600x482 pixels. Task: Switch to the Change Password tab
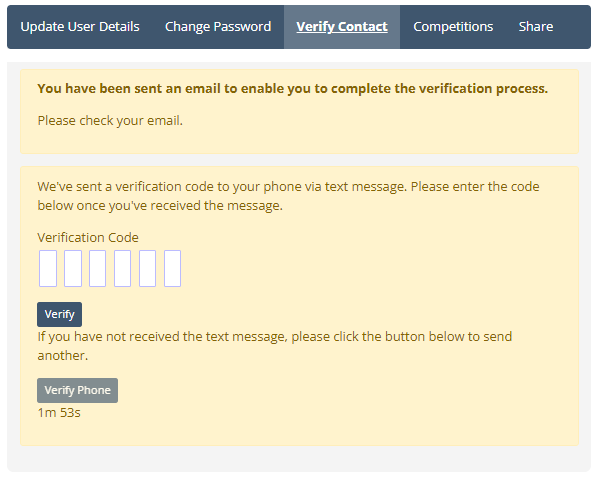(x=218, y=27)
